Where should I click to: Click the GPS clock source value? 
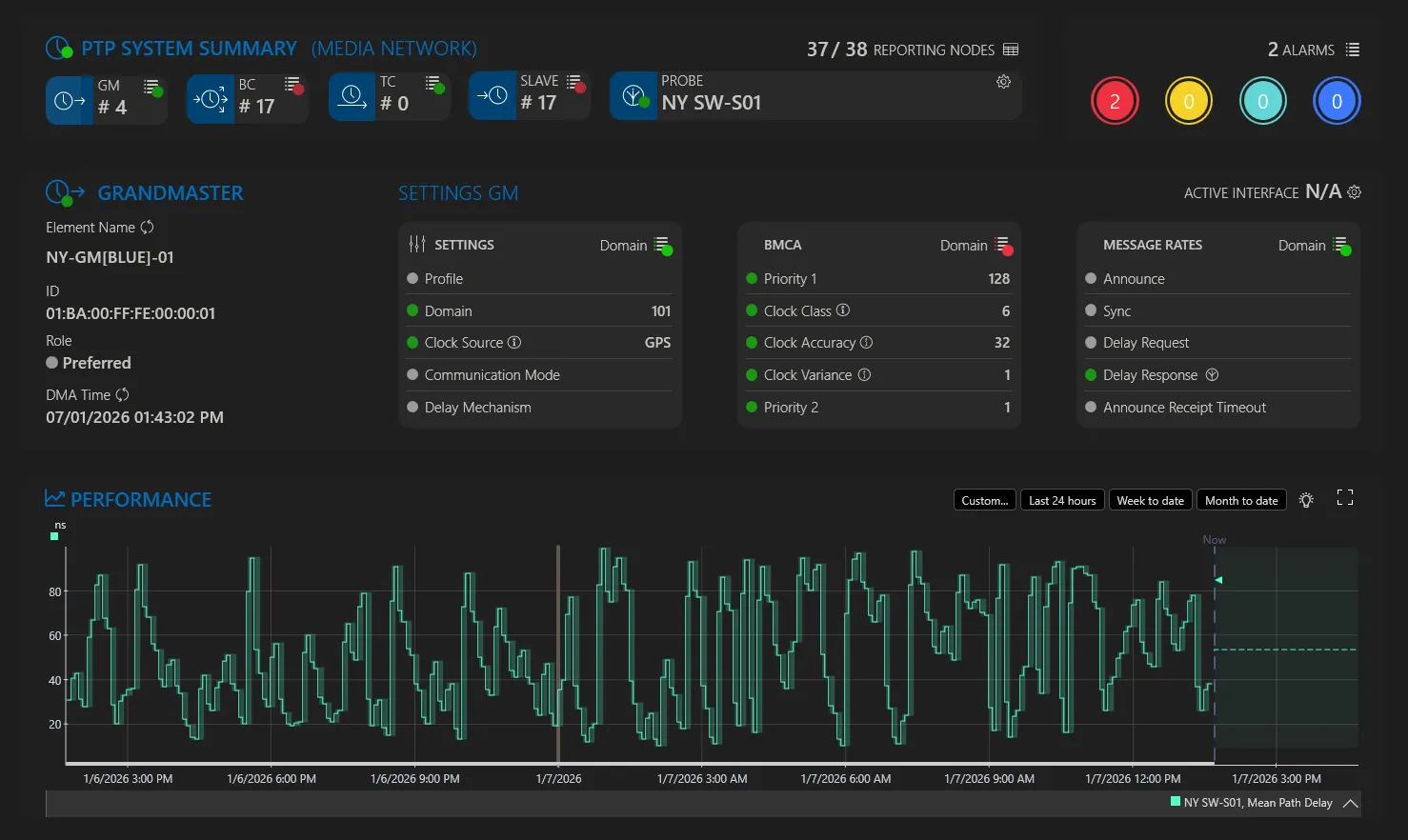click(657, 342)
